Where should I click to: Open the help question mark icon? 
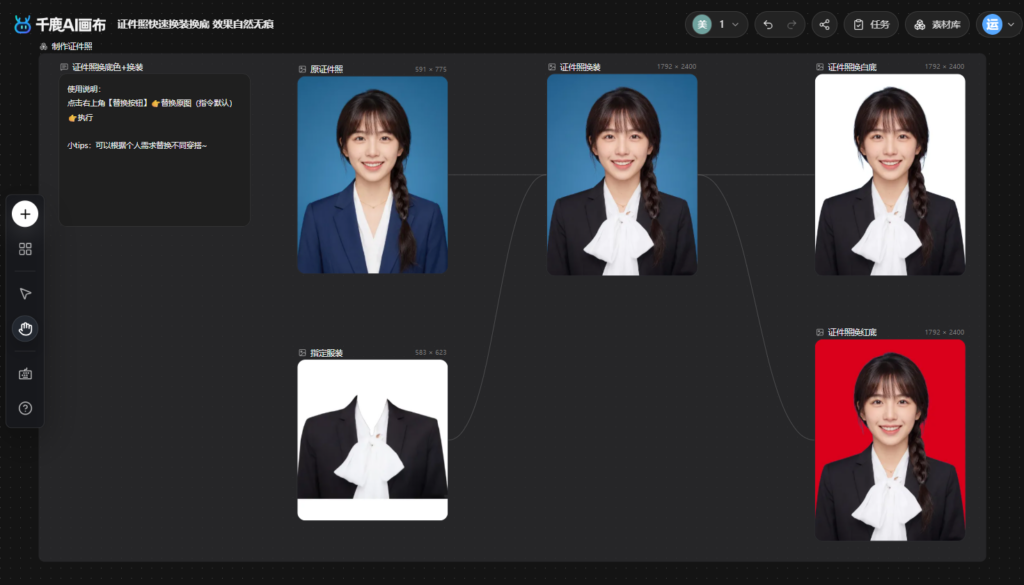click(x=25, y=408)
